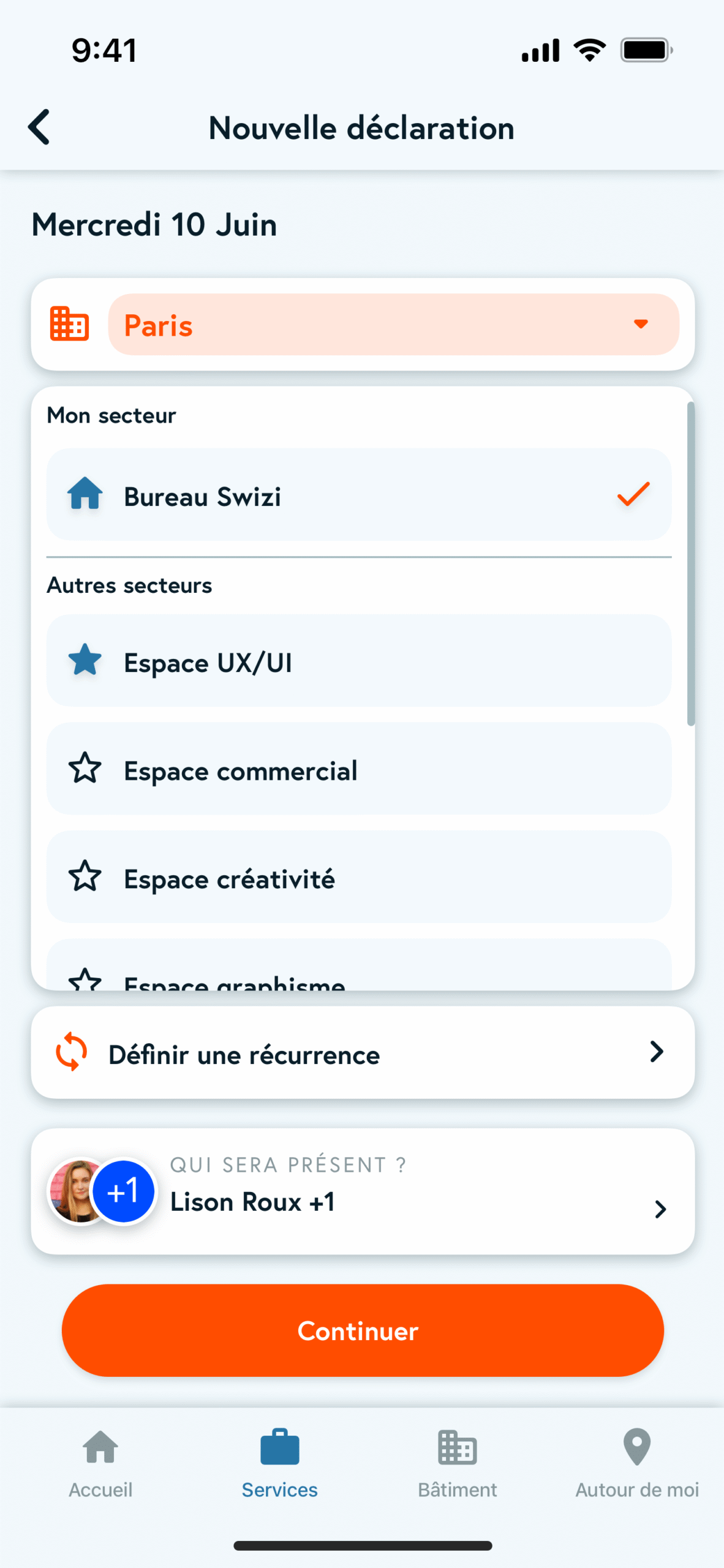Open the Accueil home tab icon

100,1447
